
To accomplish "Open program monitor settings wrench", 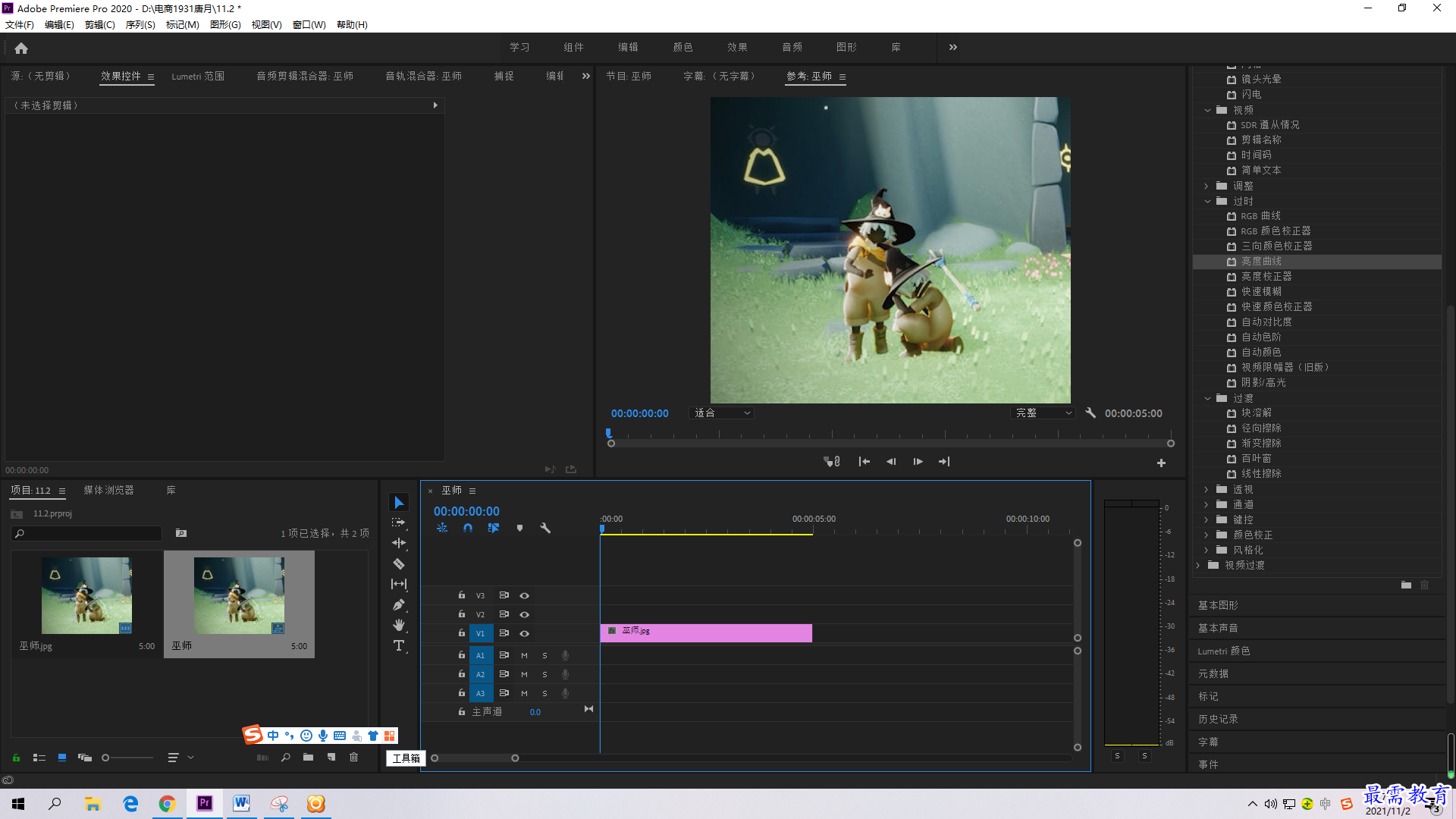I will [x=1090, y=413].
